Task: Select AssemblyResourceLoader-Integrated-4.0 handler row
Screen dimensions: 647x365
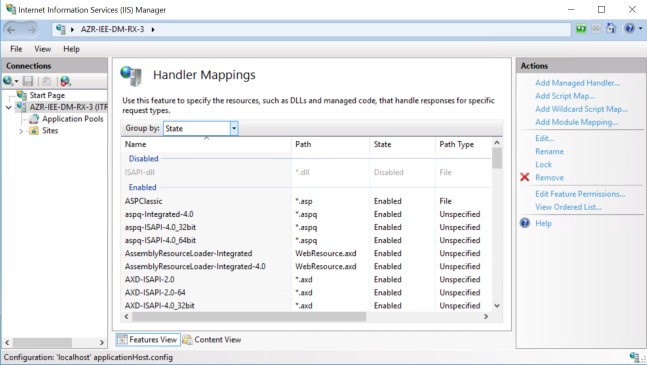Action: click(306, 267)
